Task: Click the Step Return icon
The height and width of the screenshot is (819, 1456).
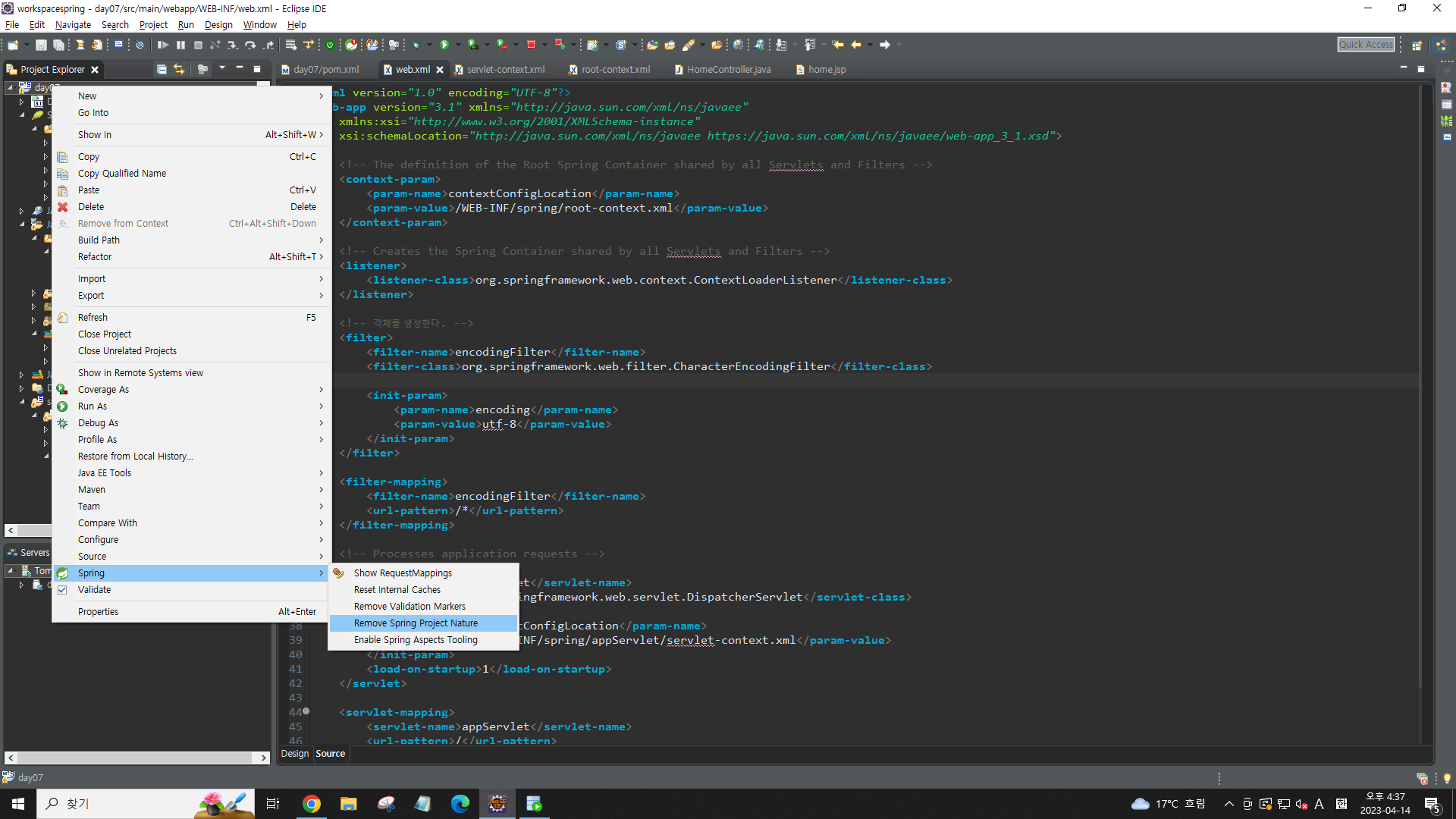Action: pyautogui.click(x=268, y=45)
